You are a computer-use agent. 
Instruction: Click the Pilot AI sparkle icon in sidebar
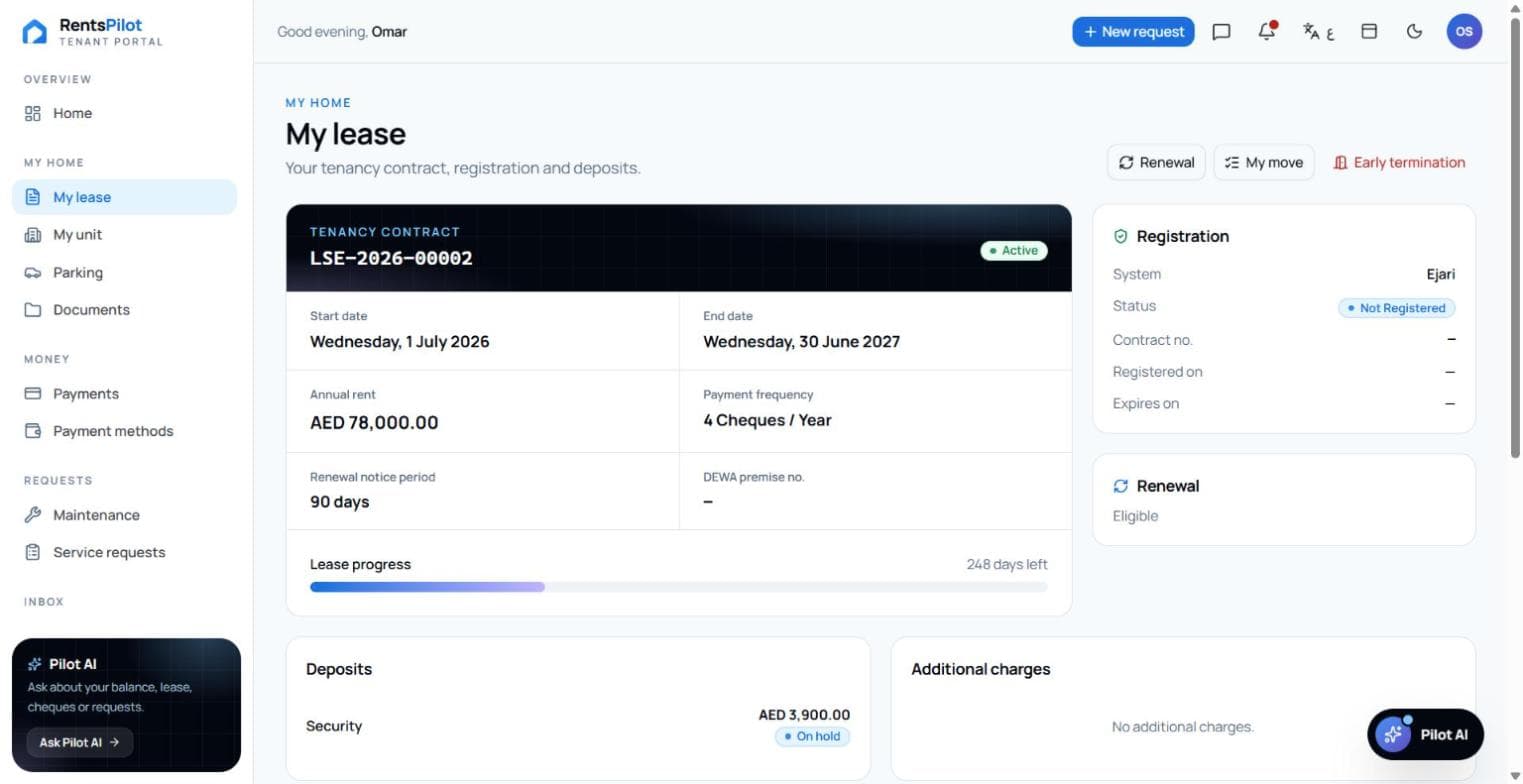[35, 664]
